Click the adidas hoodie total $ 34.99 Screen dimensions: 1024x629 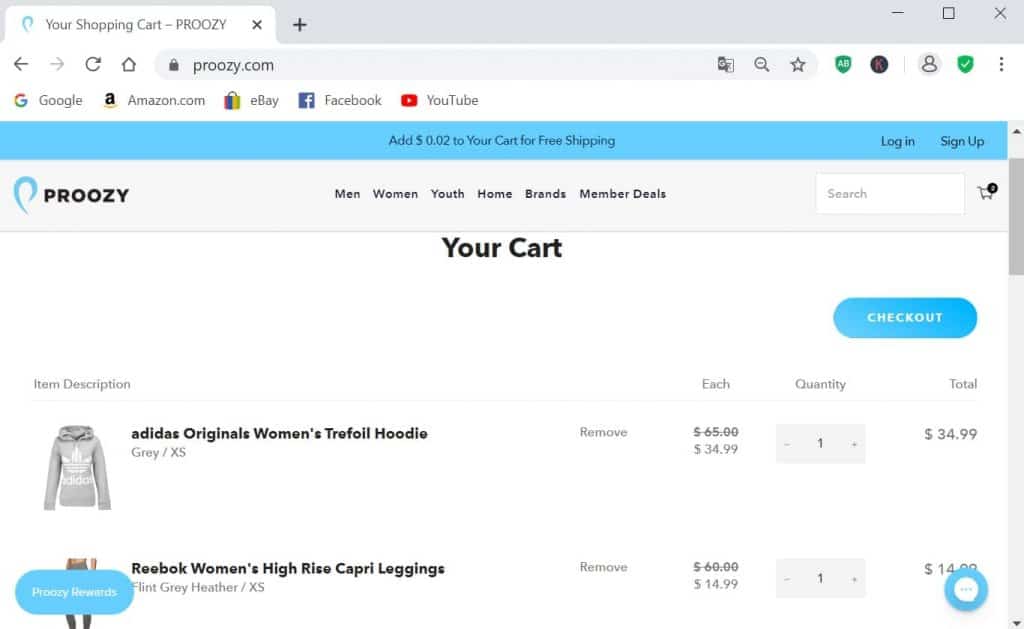coord(950,434)
